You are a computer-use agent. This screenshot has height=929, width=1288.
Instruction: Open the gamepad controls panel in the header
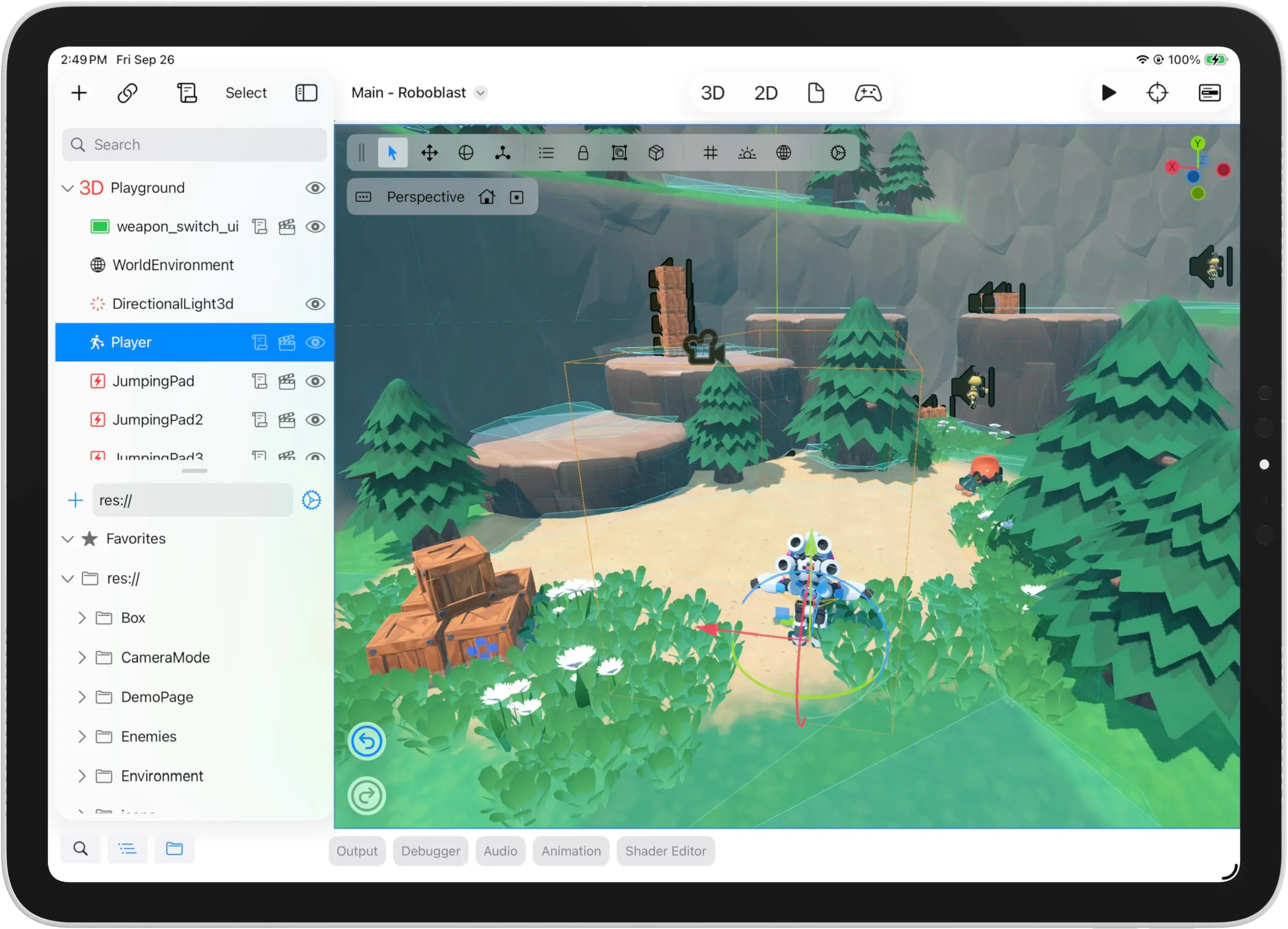(868, 93)
